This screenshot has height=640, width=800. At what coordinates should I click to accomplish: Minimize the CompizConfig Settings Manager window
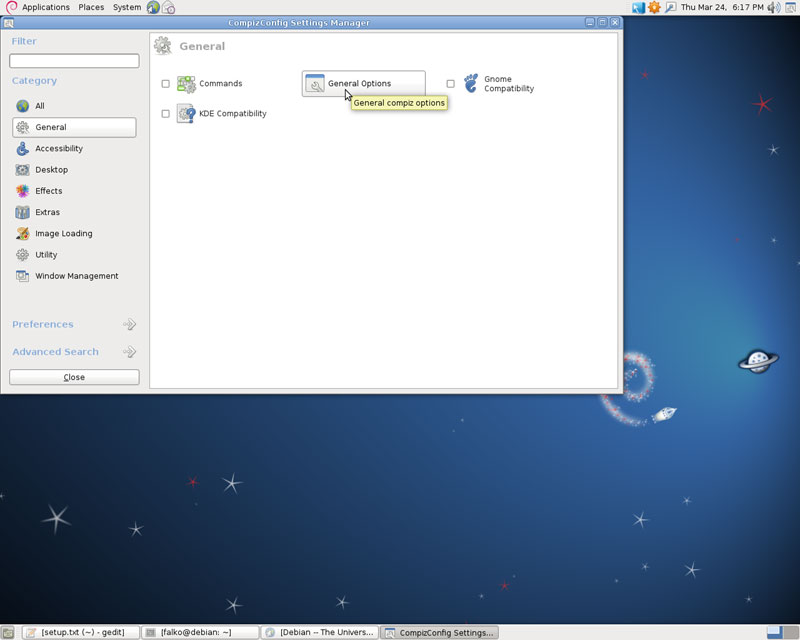[590, 22]
